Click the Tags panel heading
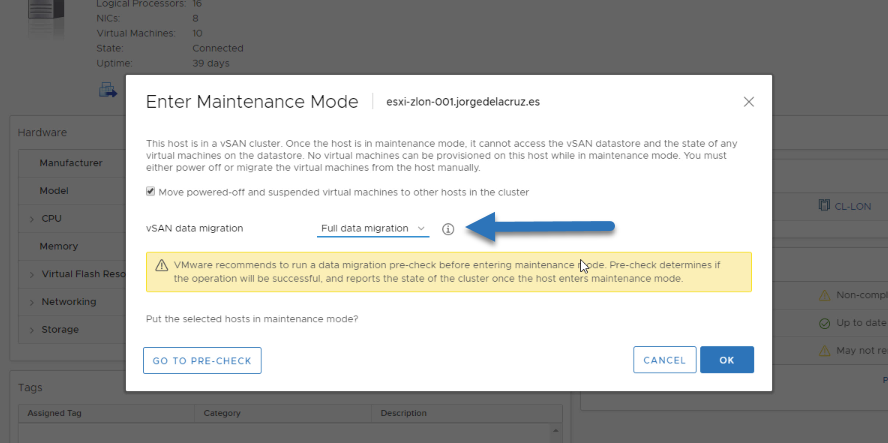 (x=30, y=387)
